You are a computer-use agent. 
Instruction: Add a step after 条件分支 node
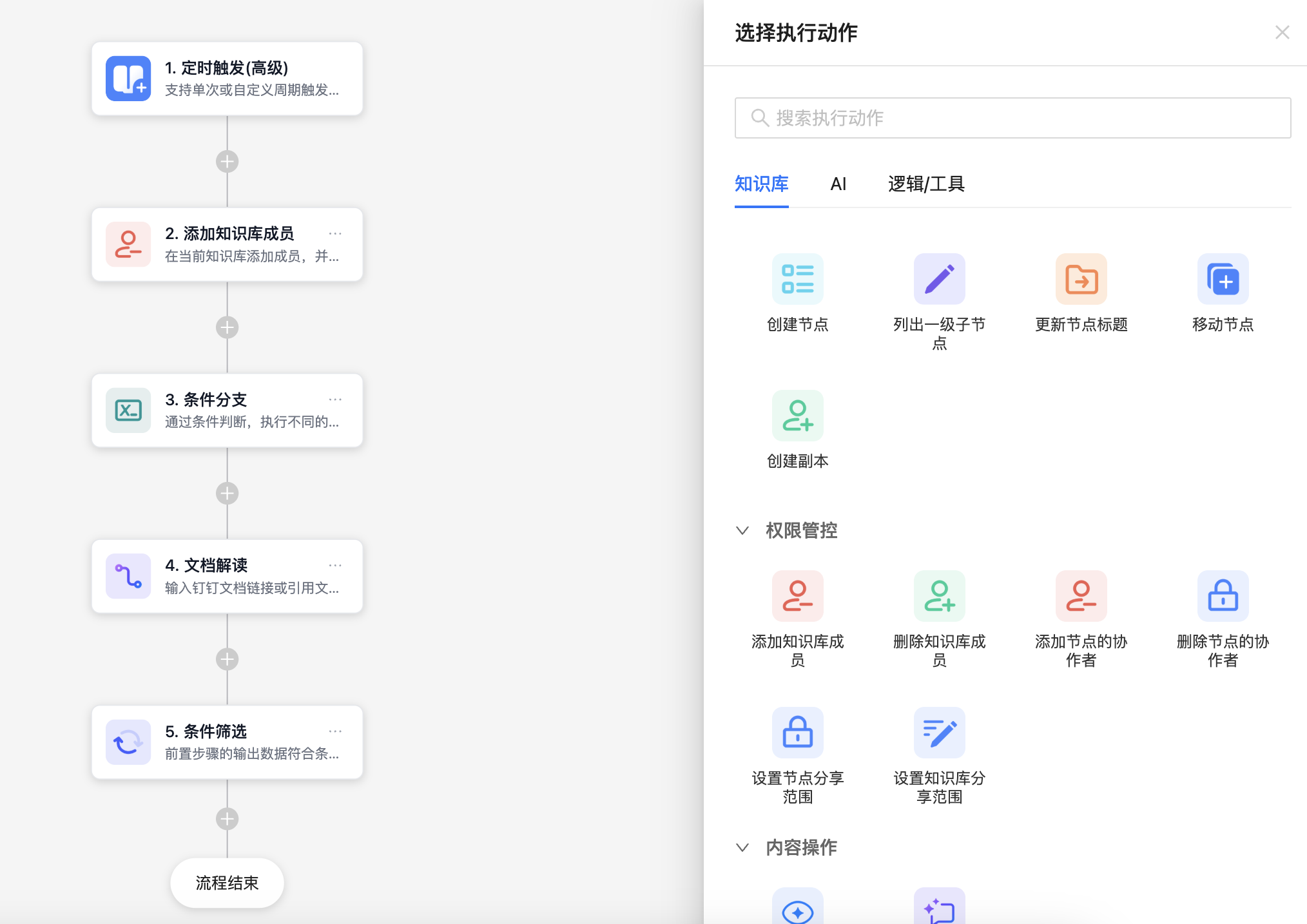pyautogui.click(x=227, y=494)
